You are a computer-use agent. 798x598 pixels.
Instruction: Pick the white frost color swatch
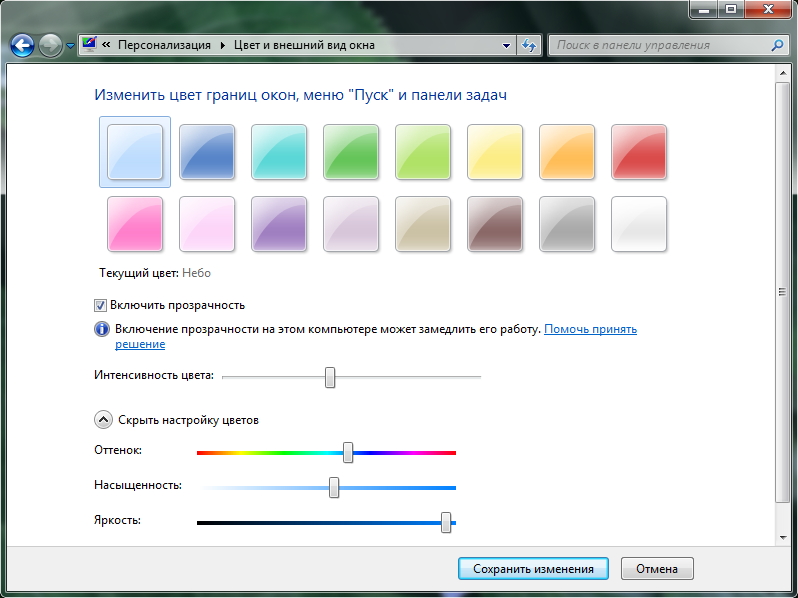pyautogui.click(x=639, y=224)
